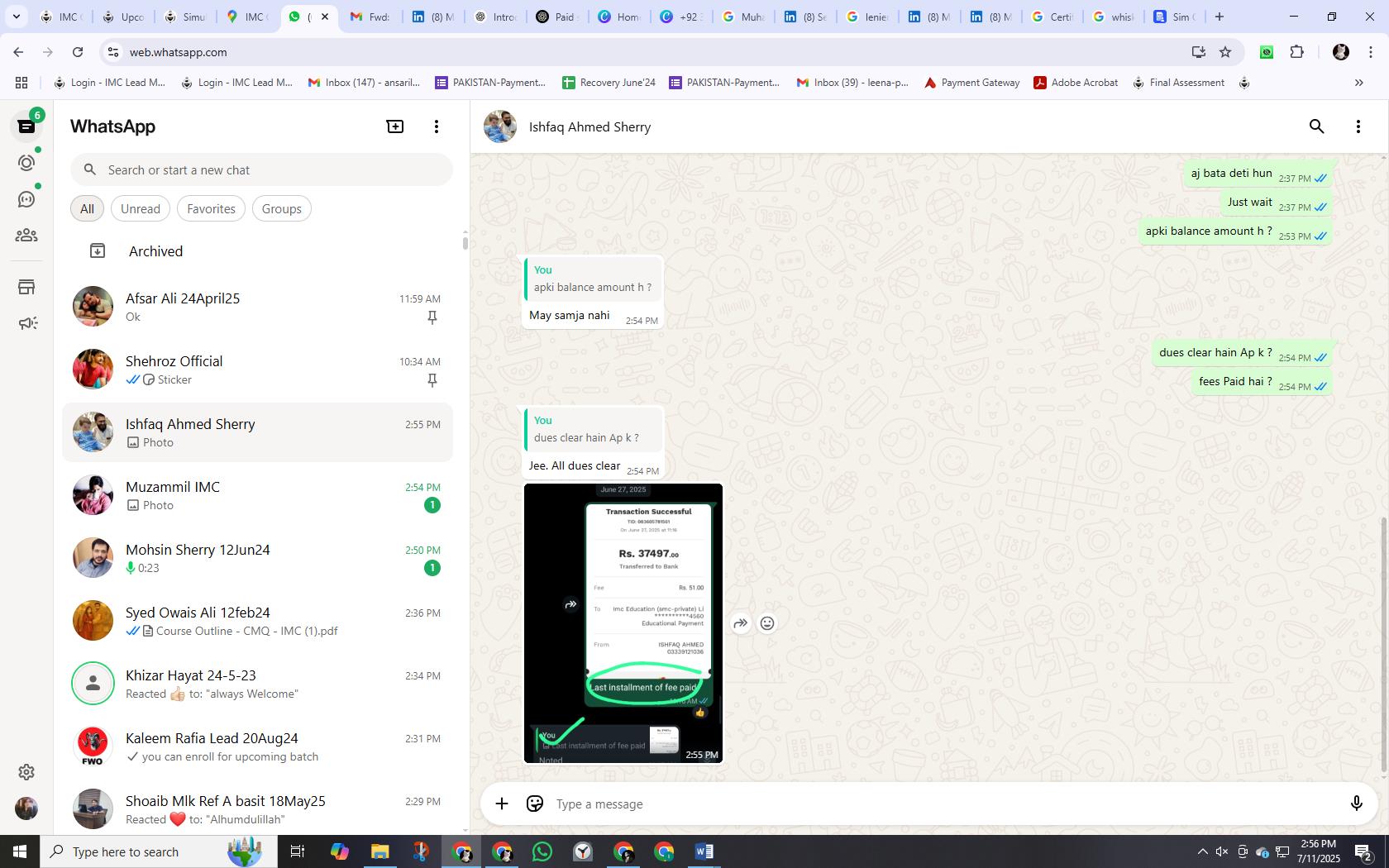
Task: Open Shehroz Official chat
Action: point(258,370)
